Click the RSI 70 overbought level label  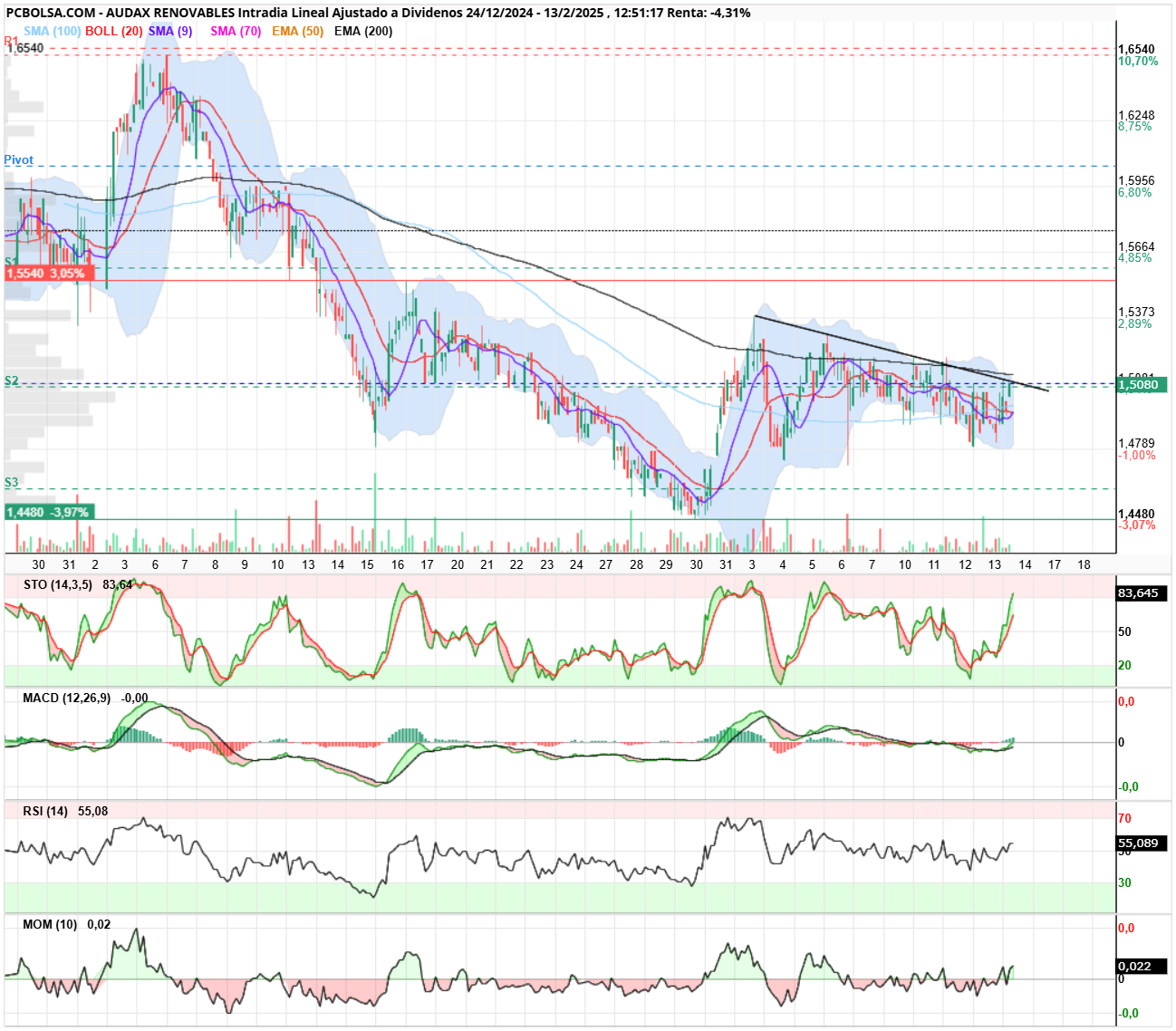1124,818
